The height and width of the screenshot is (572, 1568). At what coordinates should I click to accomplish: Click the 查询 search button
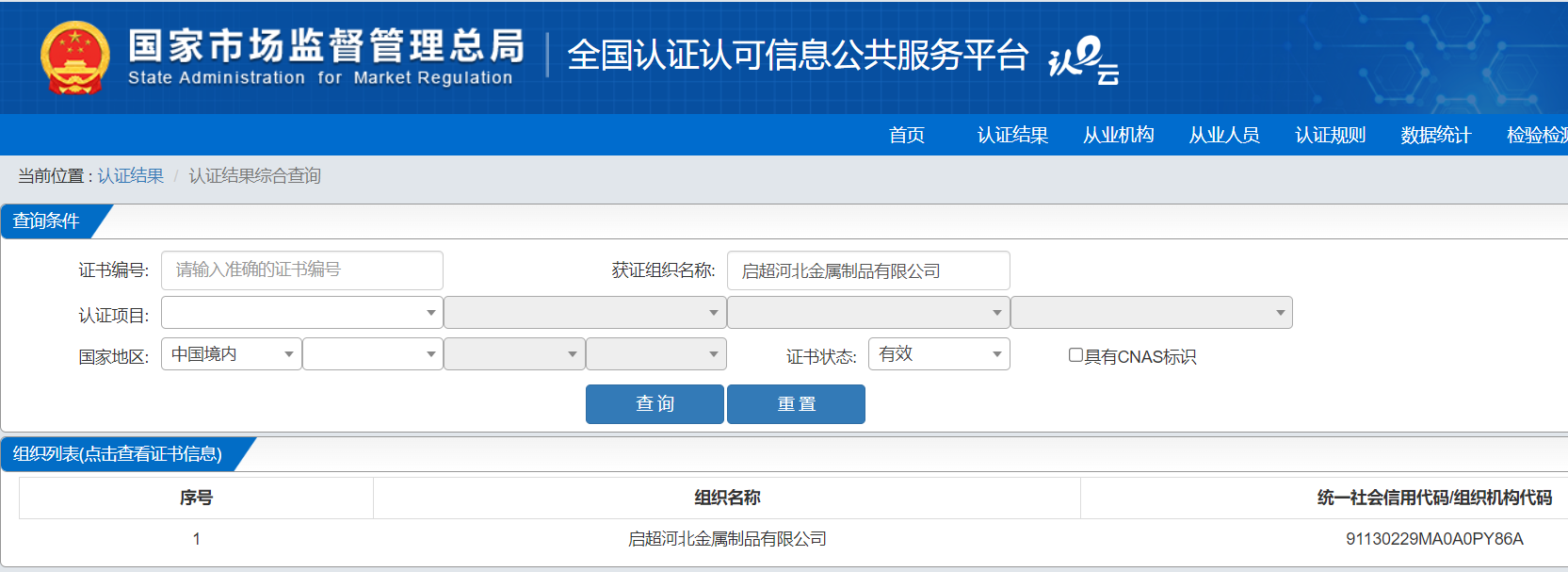coord(655,404)
